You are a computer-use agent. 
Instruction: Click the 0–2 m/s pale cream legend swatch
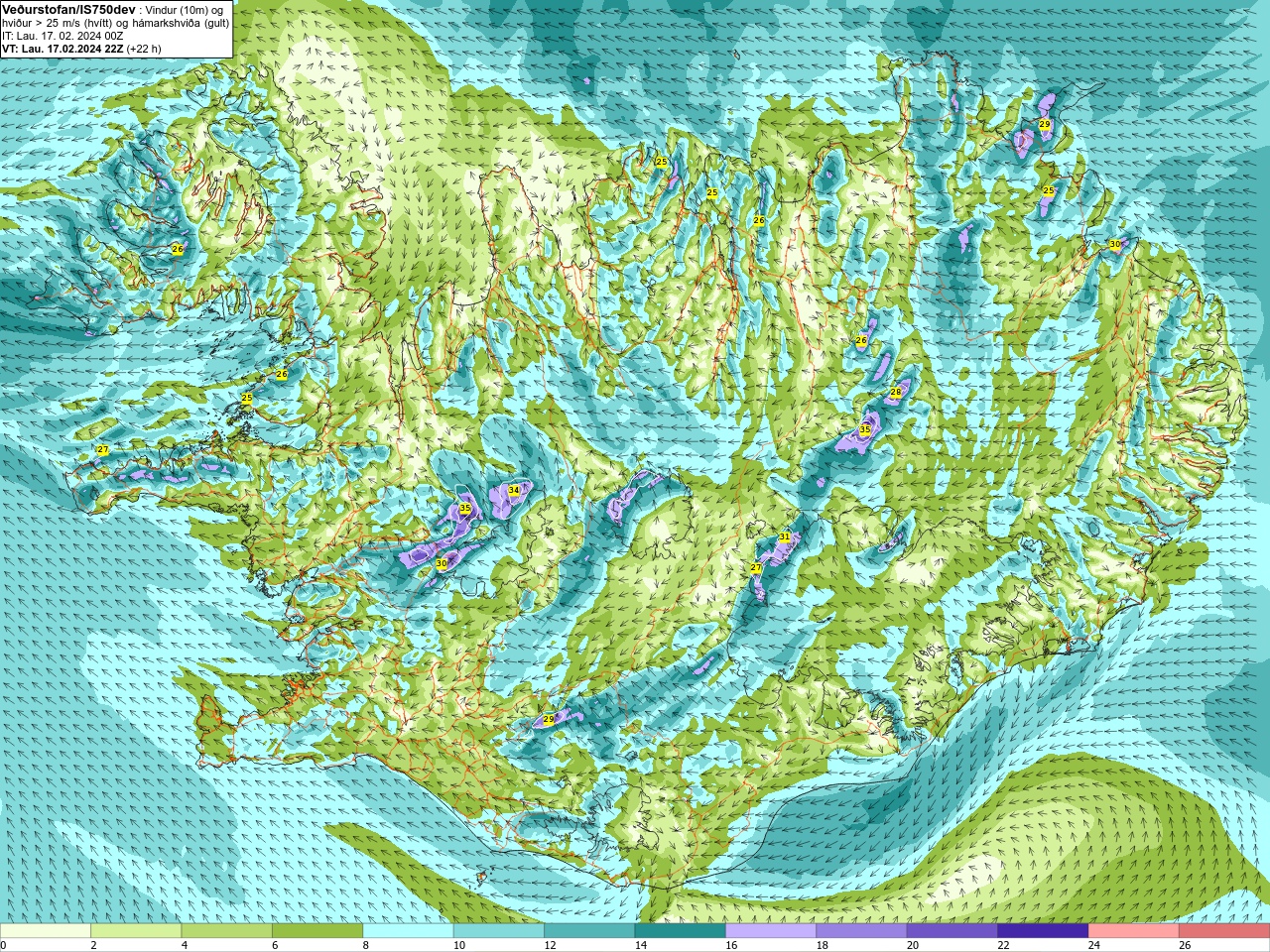point(46,931)
